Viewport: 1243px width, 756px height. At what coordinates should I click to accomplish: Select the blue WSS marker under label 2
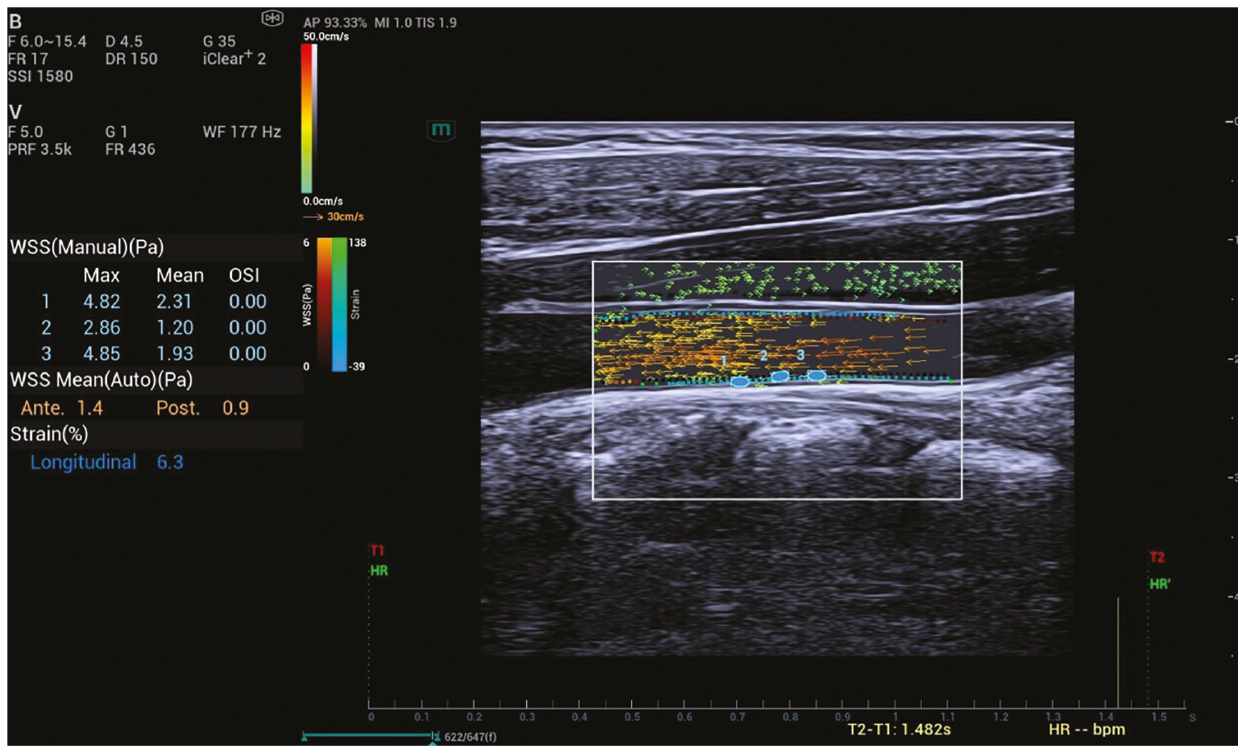pos(780,376)
